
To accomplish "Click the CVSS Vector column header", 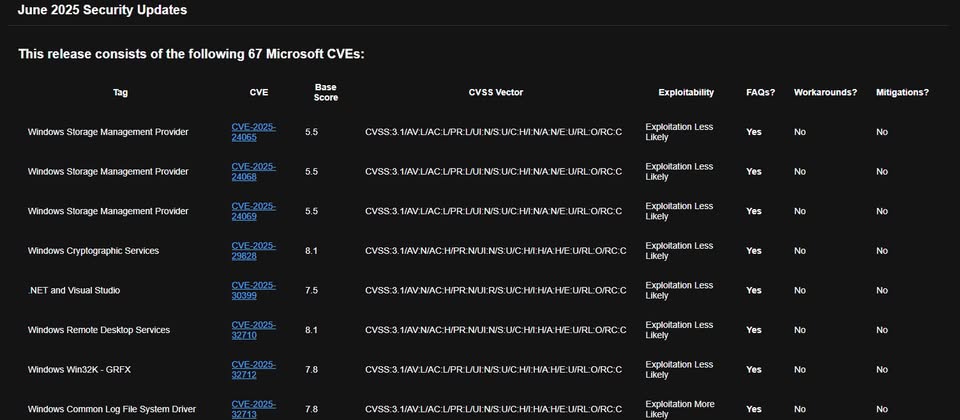I will 496,92.
